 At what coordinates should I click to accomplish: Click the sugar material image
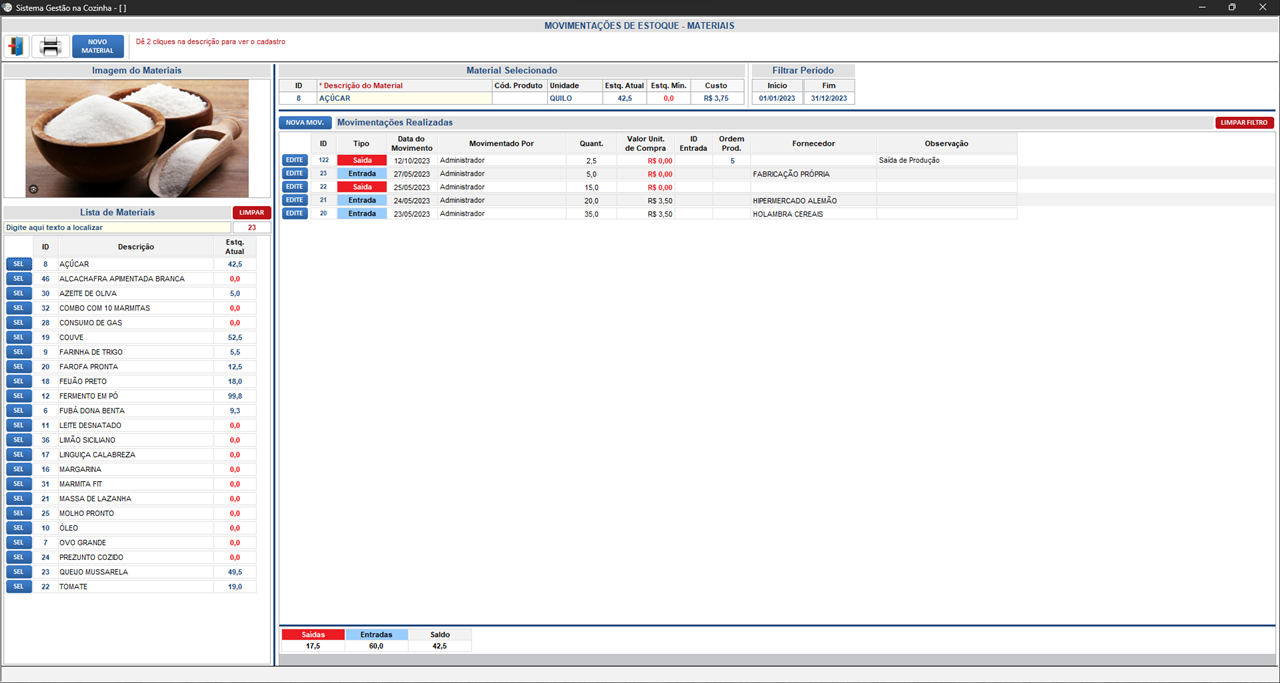click(137, 138)
